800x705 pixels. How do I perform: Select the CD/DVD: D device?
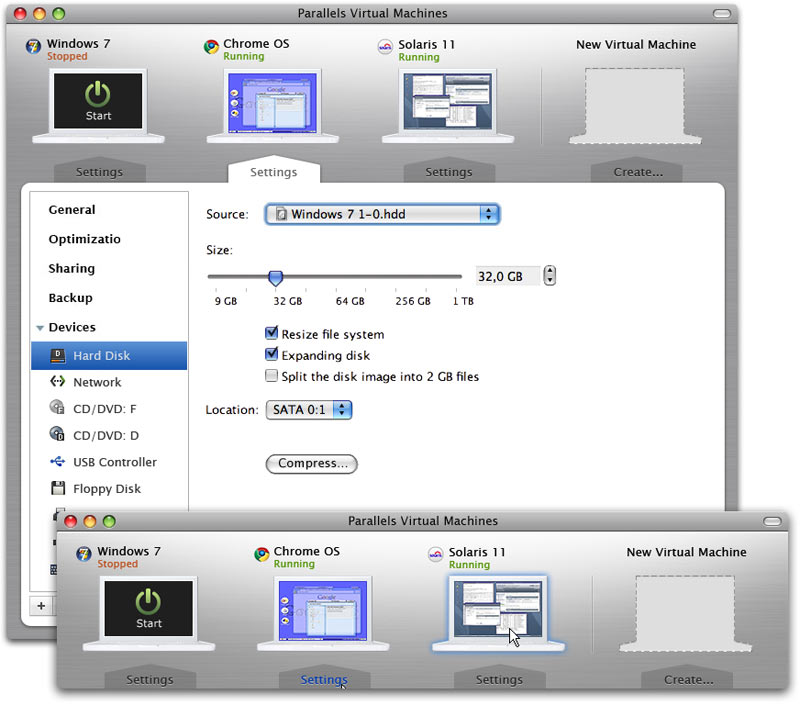coord(105,435)
